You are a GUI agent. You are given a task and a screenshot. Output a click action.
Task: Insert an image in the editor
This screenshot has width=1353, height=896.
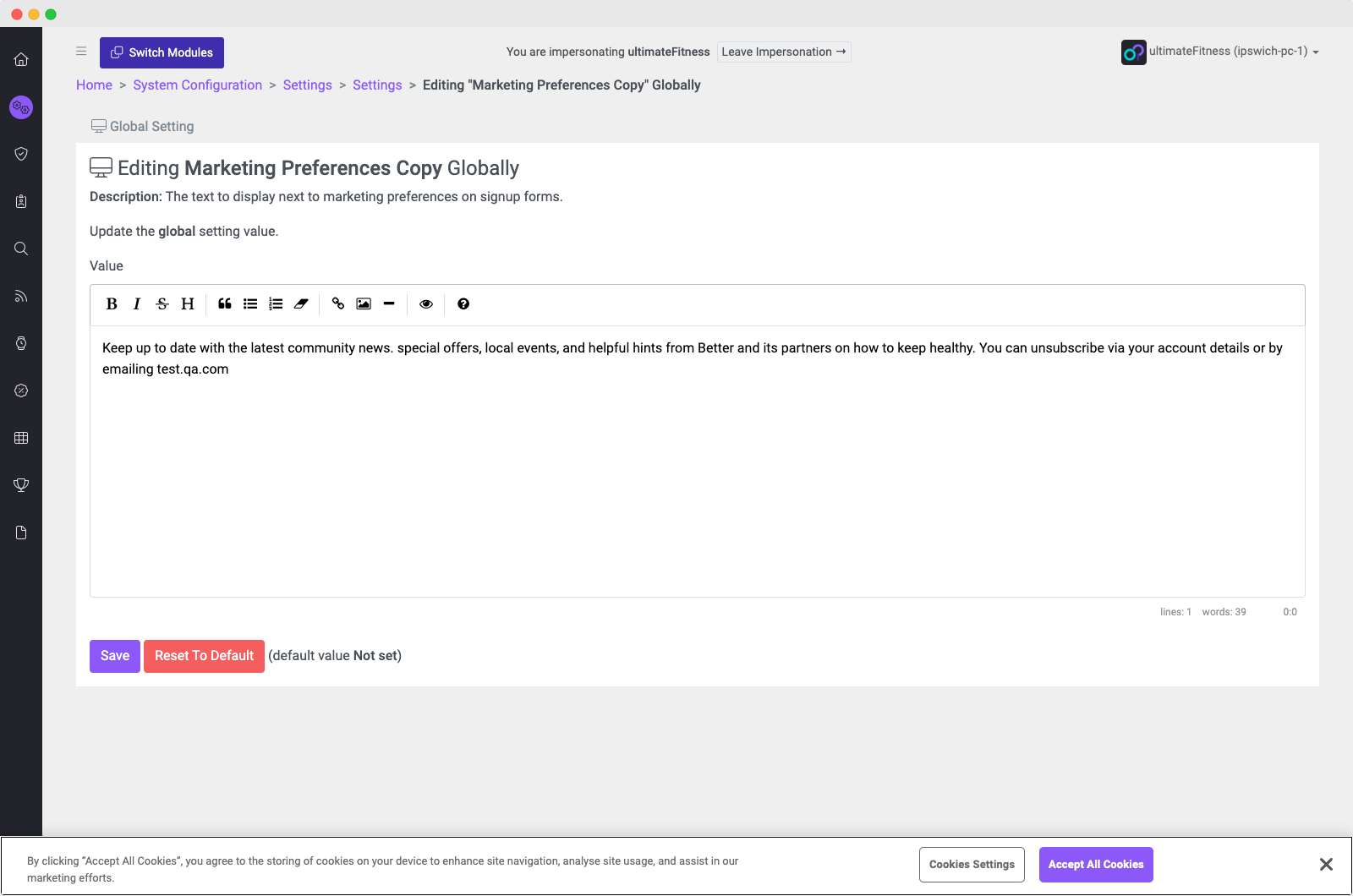pos(364,304)
